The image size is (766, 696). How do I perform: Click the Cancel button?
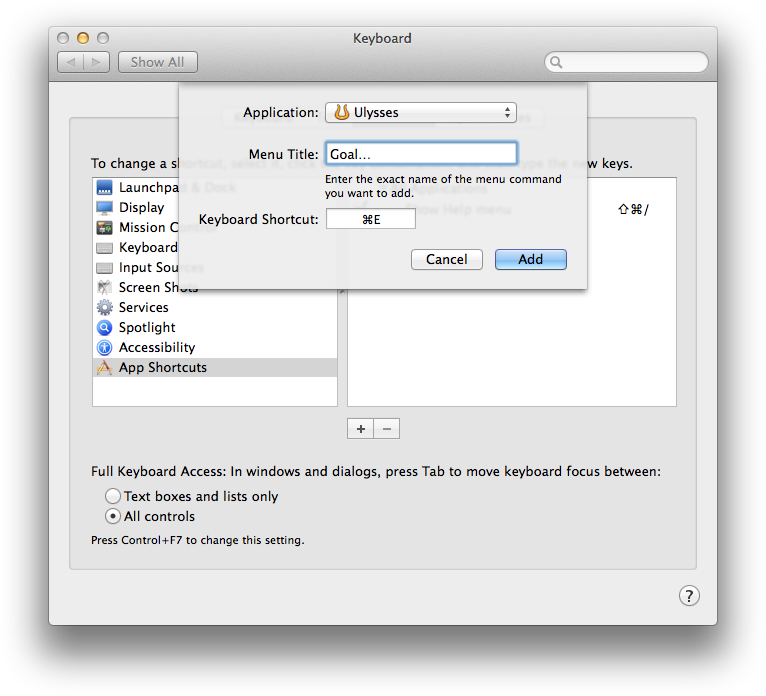tap(447, 259)
